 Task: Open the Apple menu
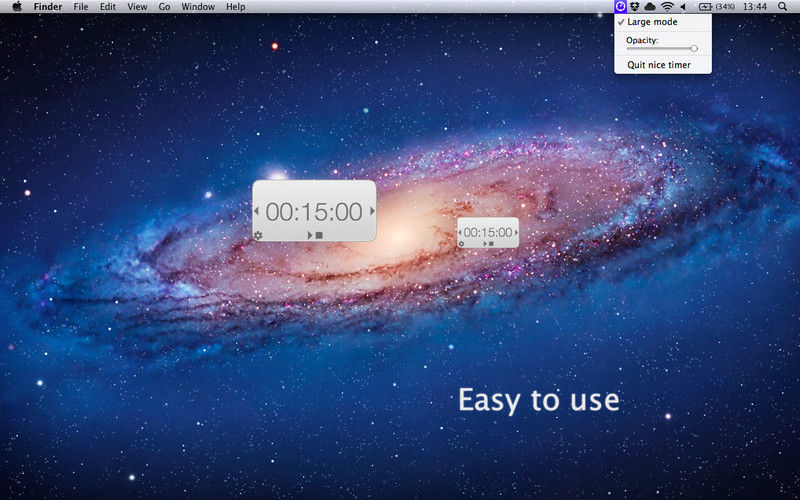click(x=17, y=7)
